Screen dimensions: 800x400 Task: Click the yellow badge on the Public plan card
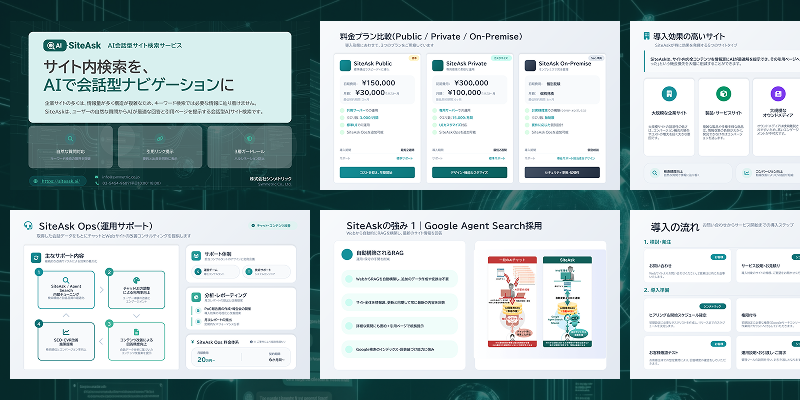pyautogui.click(x=413, y=58)
